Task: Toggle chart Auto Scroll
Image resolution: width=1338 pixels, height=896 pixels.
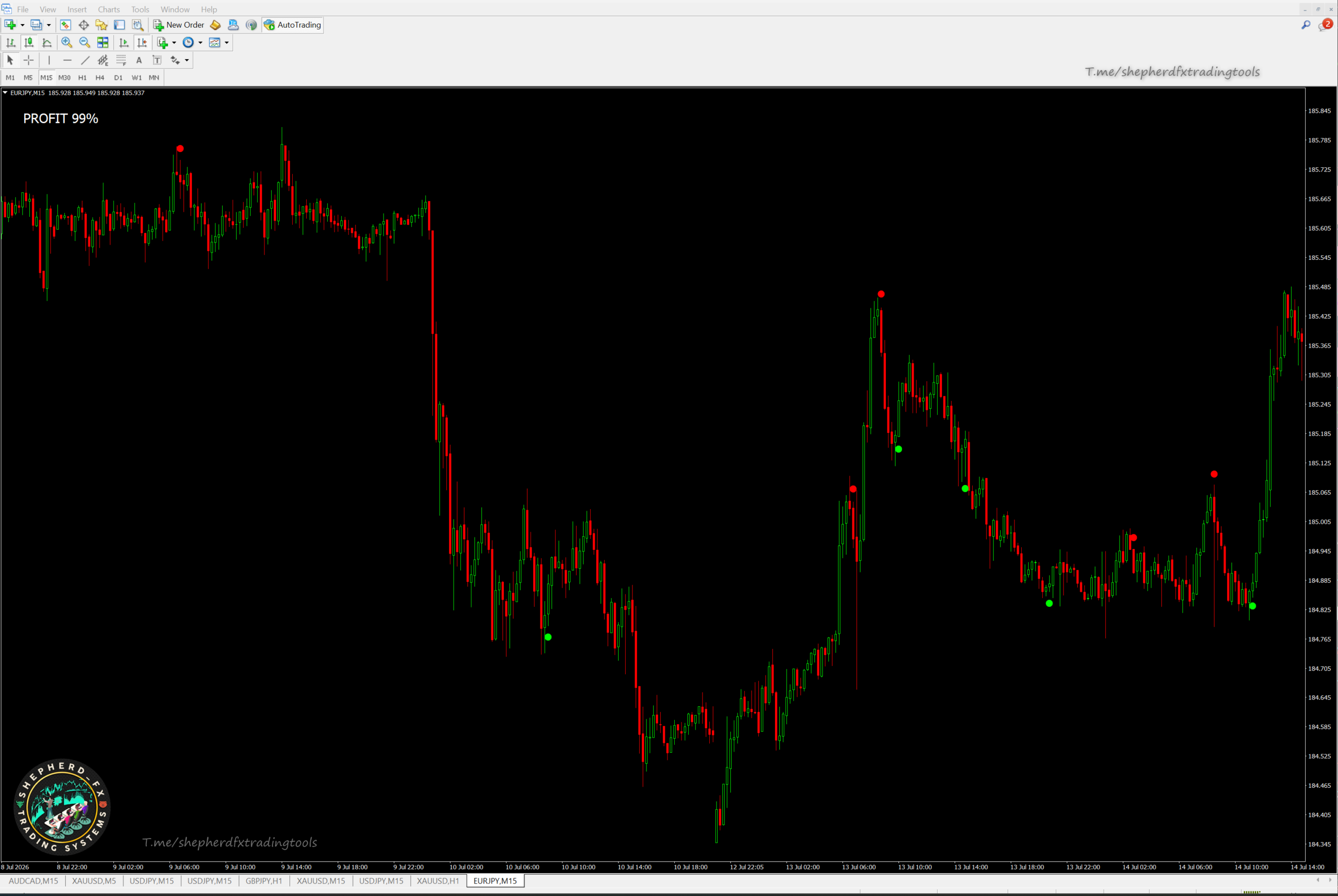Action: coord(124,42)
